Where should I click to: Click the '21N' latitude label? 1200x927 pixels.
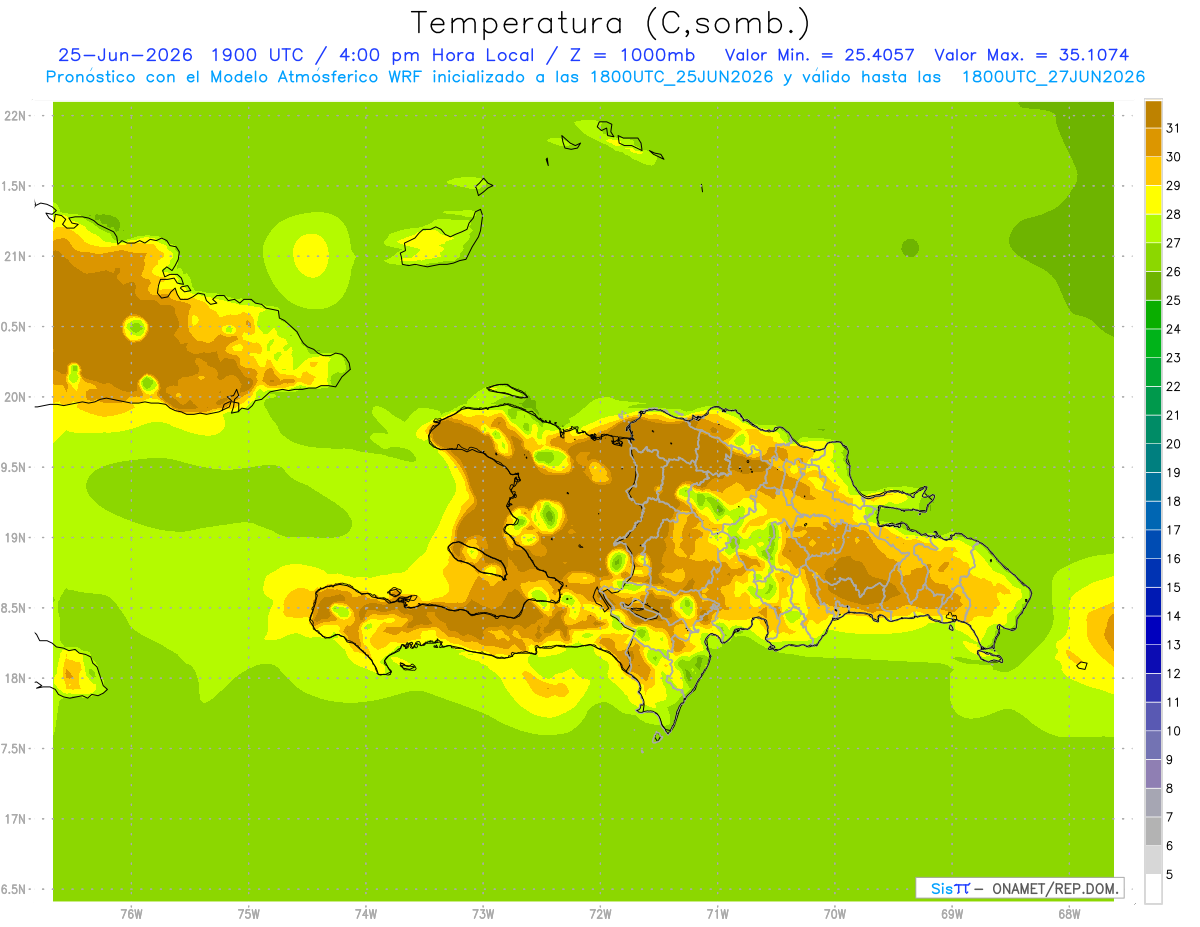[x=14, y=256]
